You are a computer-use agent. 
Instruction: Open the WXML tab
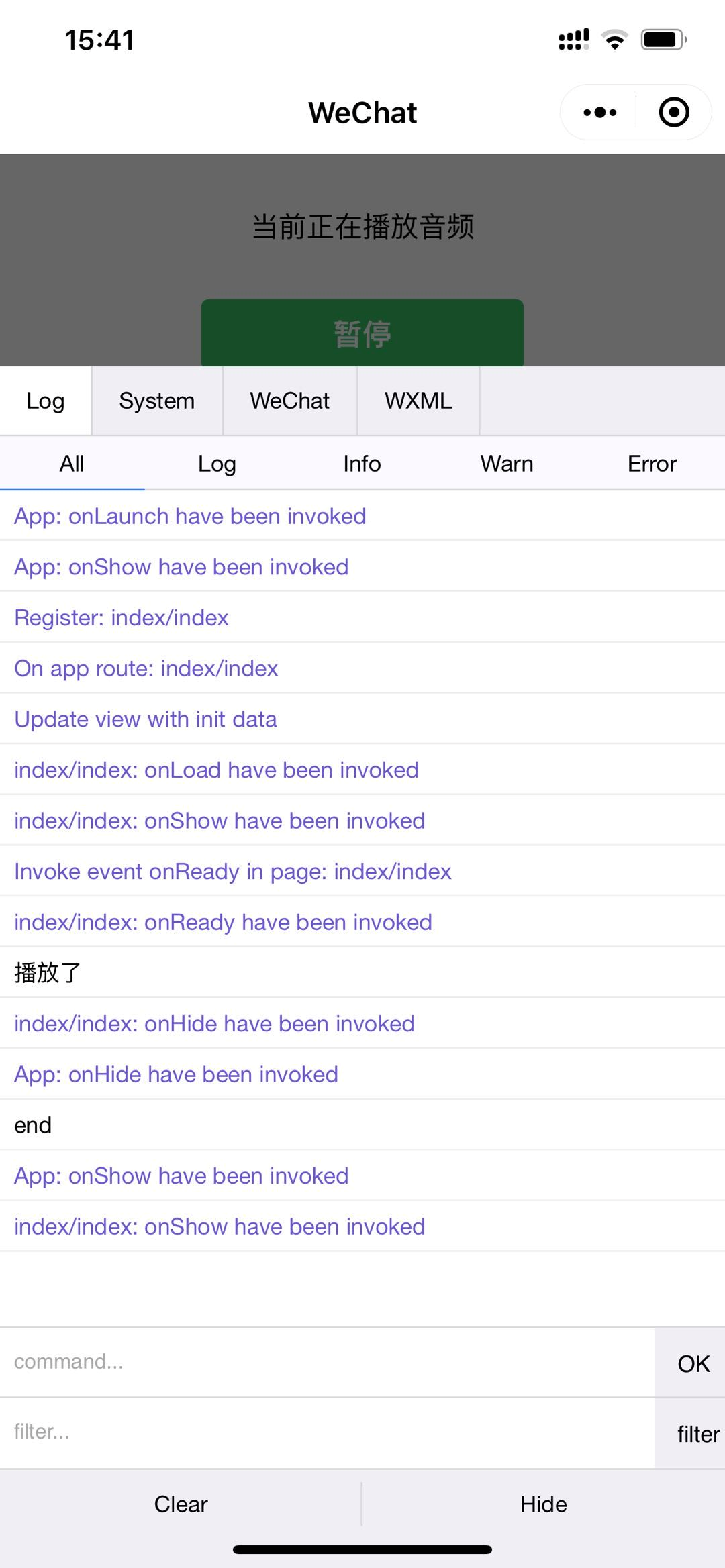coord(418,401)
